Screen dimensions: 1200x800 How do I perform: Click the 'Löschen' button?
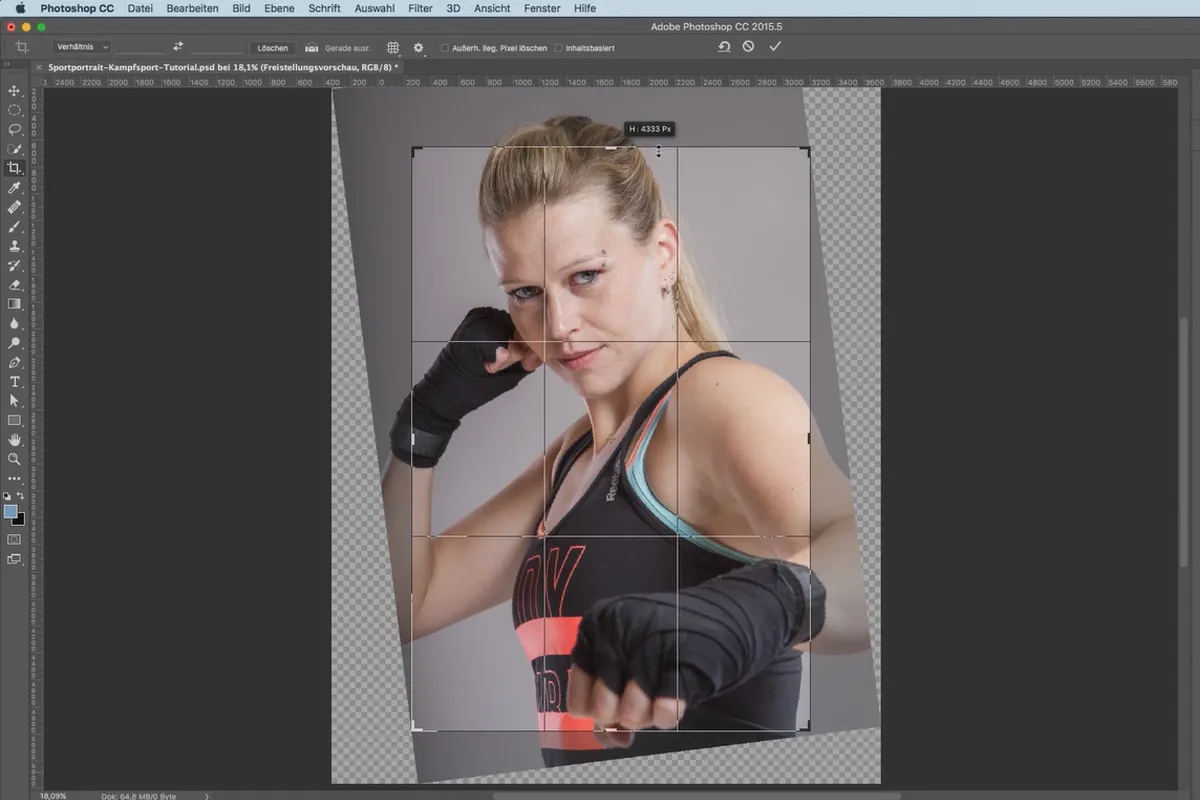click(272, 48)
